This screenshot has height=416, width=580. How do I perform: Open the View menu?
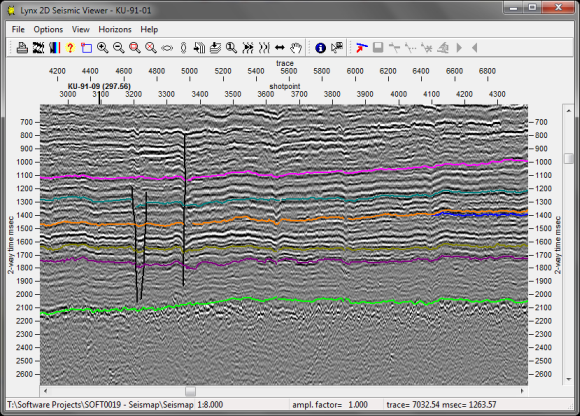[81, 30]
